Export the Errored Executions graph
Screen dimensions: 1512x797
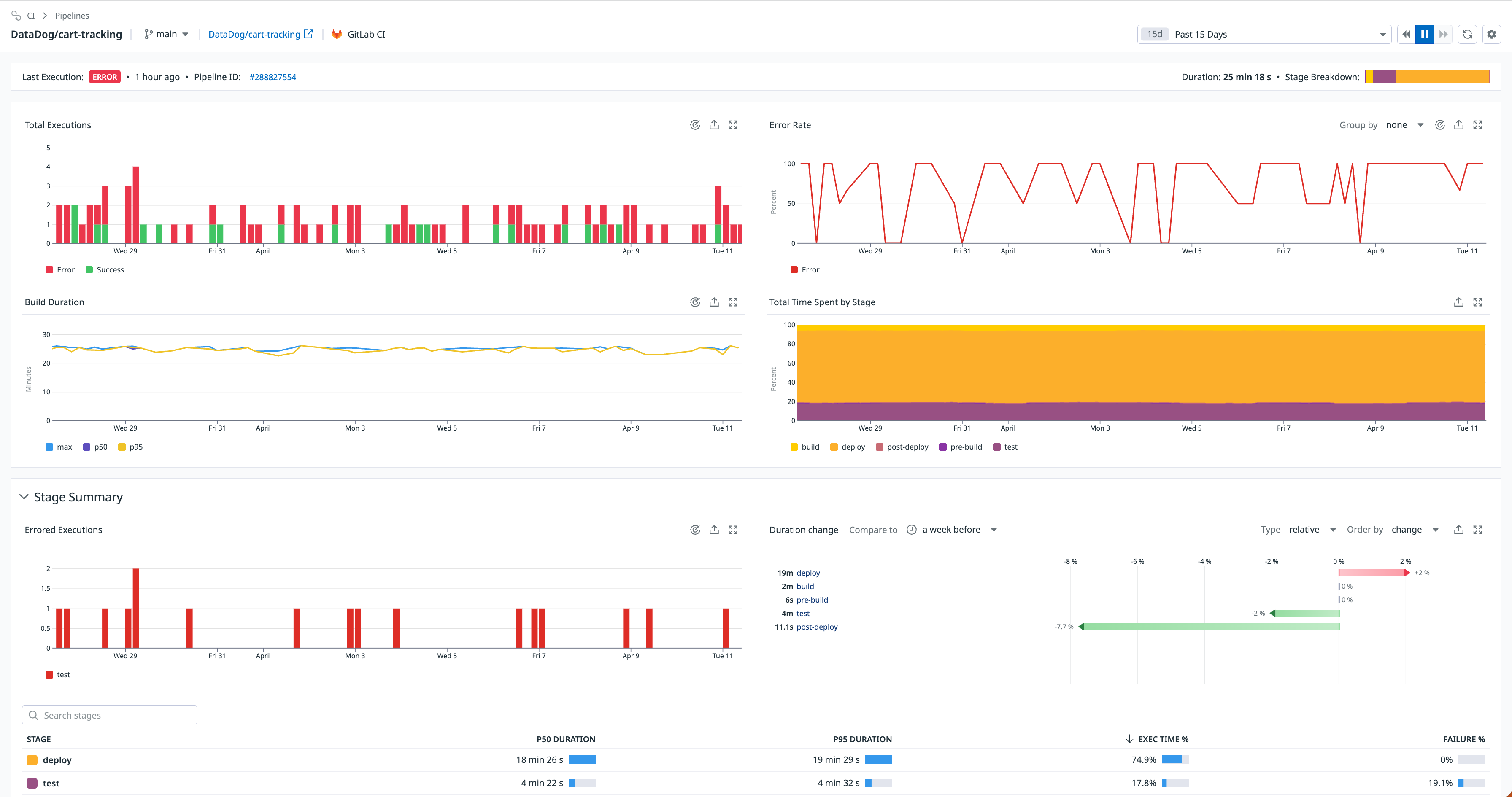[x=714, y=530]
